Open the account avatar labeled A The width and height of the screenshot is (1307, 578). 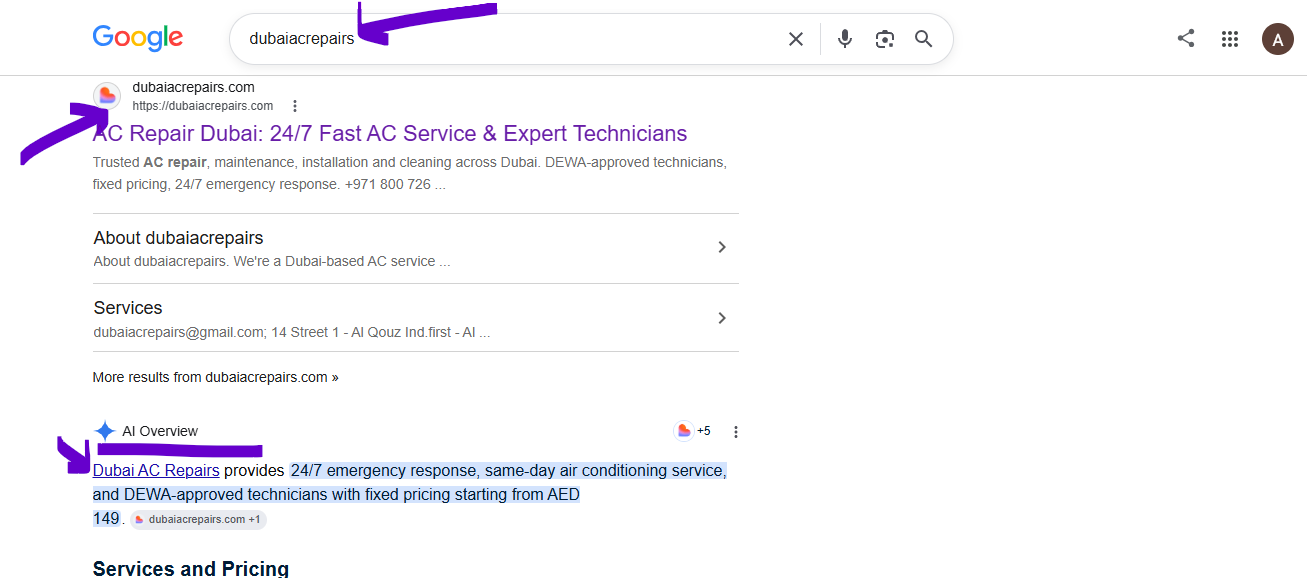pyautogui.click(x=1278, y=39)
